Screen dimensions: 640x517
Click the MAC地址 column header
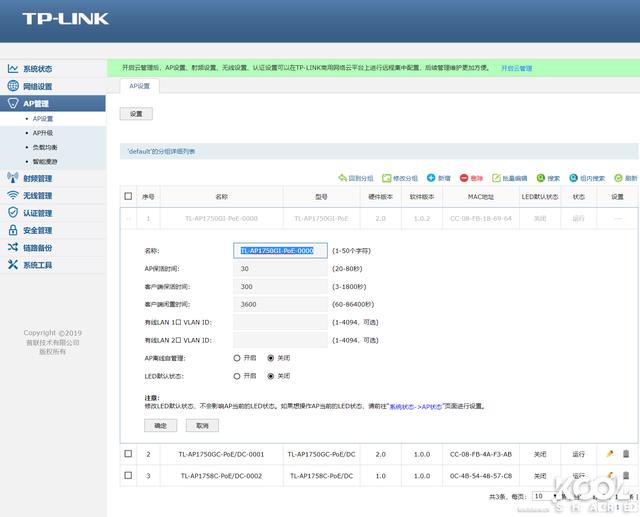pyautogui.click(x=481, y=197)
